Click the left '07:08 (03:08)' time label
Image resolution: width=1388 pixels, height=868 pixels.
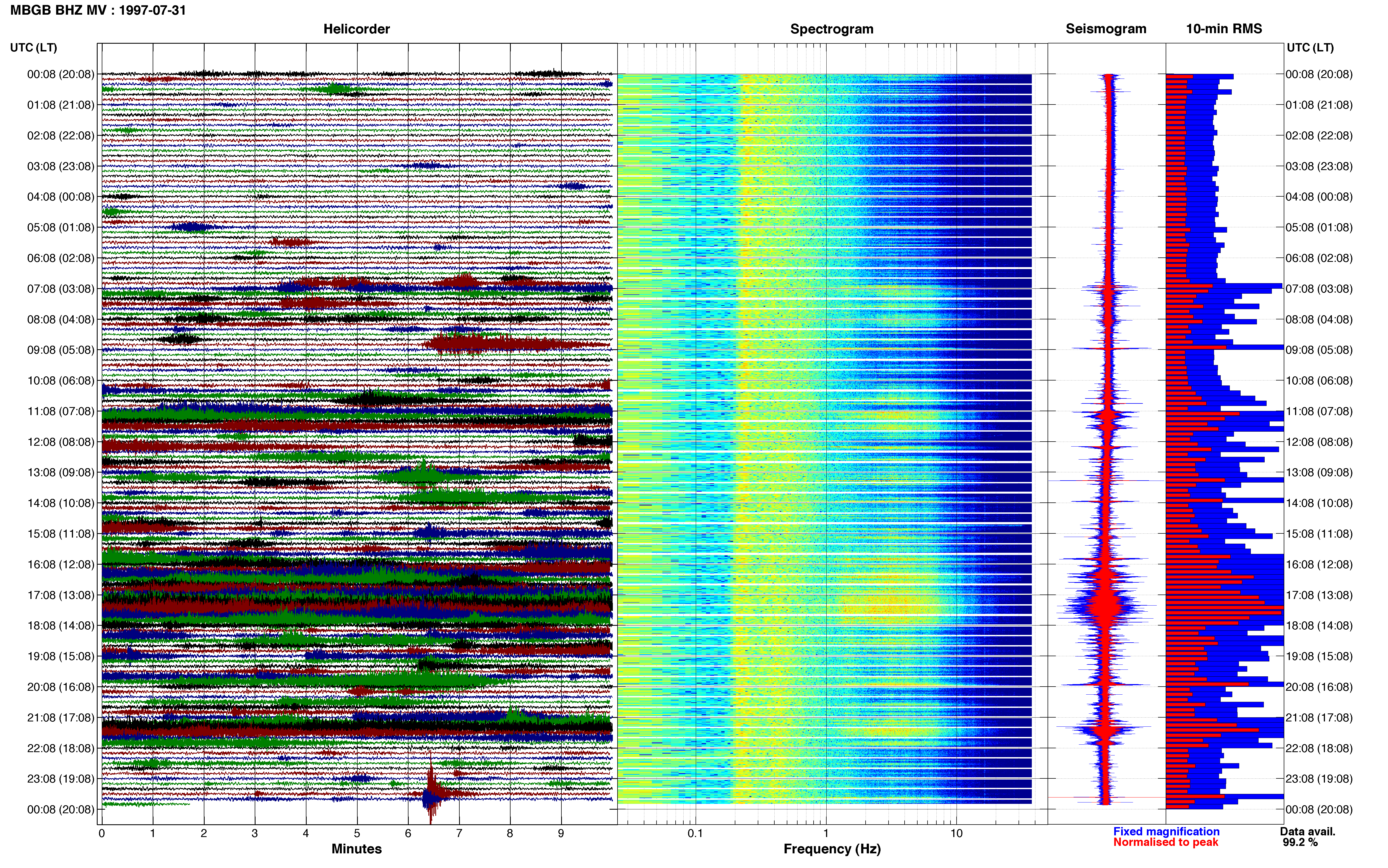pos(61,289)
